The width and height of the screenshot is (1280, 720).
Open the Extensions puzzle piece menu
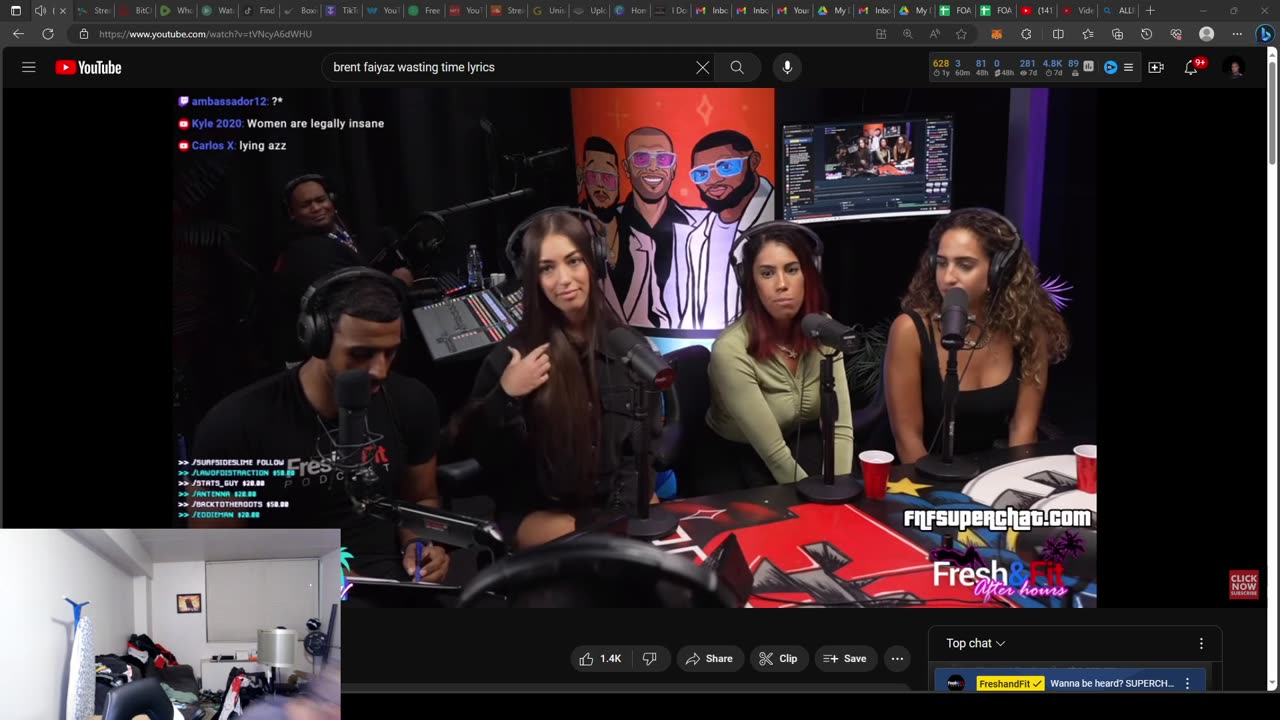click(1026, 34)
